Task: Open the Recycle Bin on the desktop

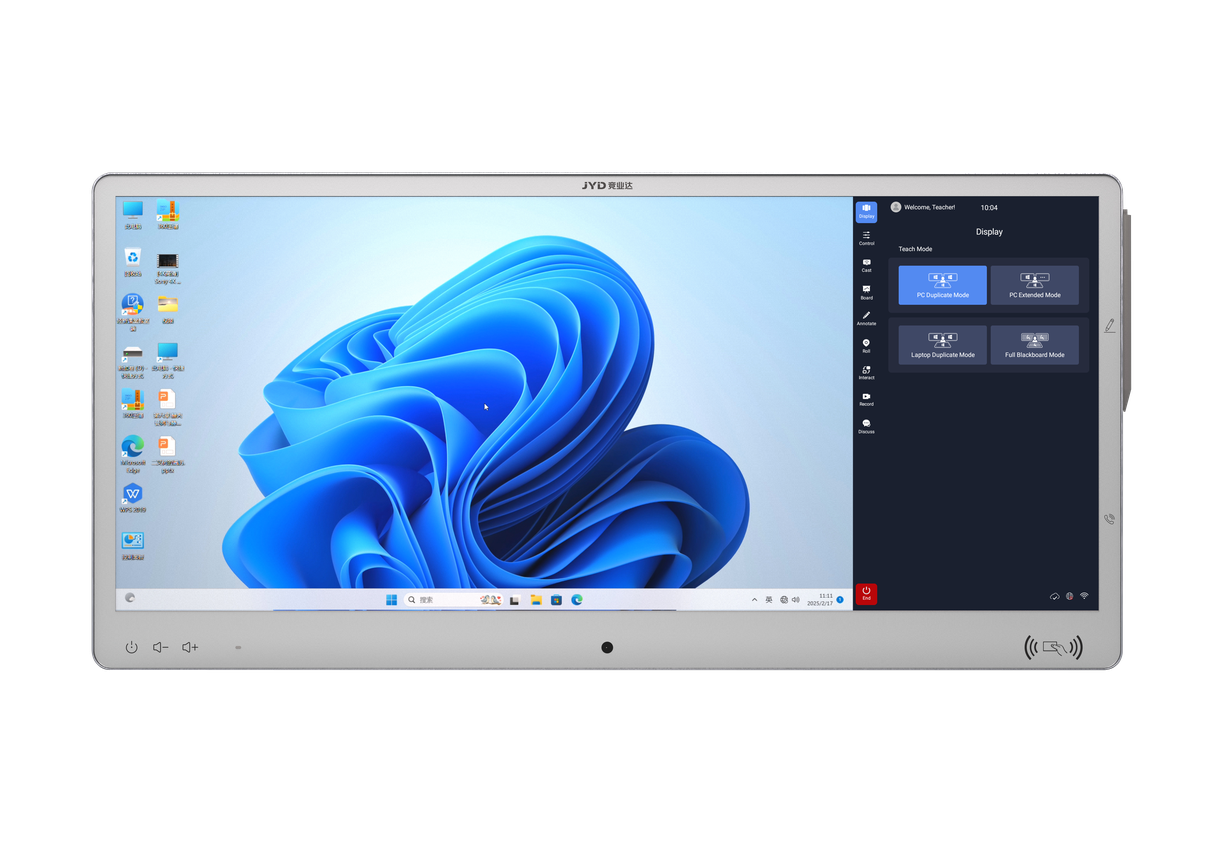Action: click(x=132, y=262)
